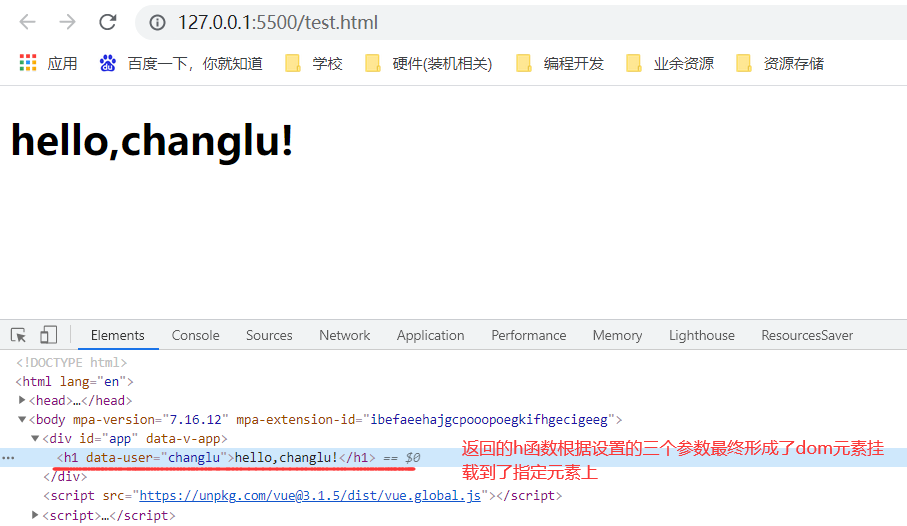The image size is (907, 526).
Task: Select the mpa-version "7.16.12" attribute
Action: click(151, 419)
